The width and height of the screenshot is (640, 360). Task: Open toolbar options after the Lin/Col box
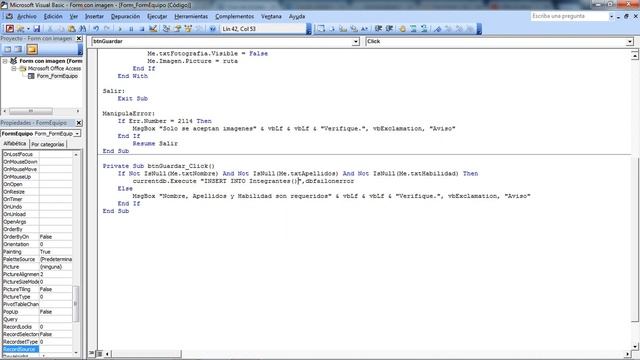coord(309,29)
